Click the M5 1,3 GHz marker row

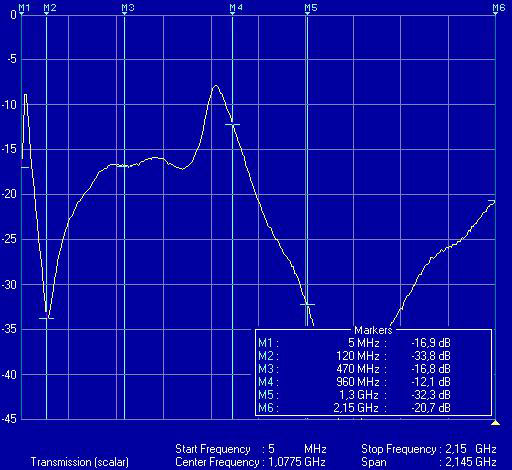tap(354, 395)
